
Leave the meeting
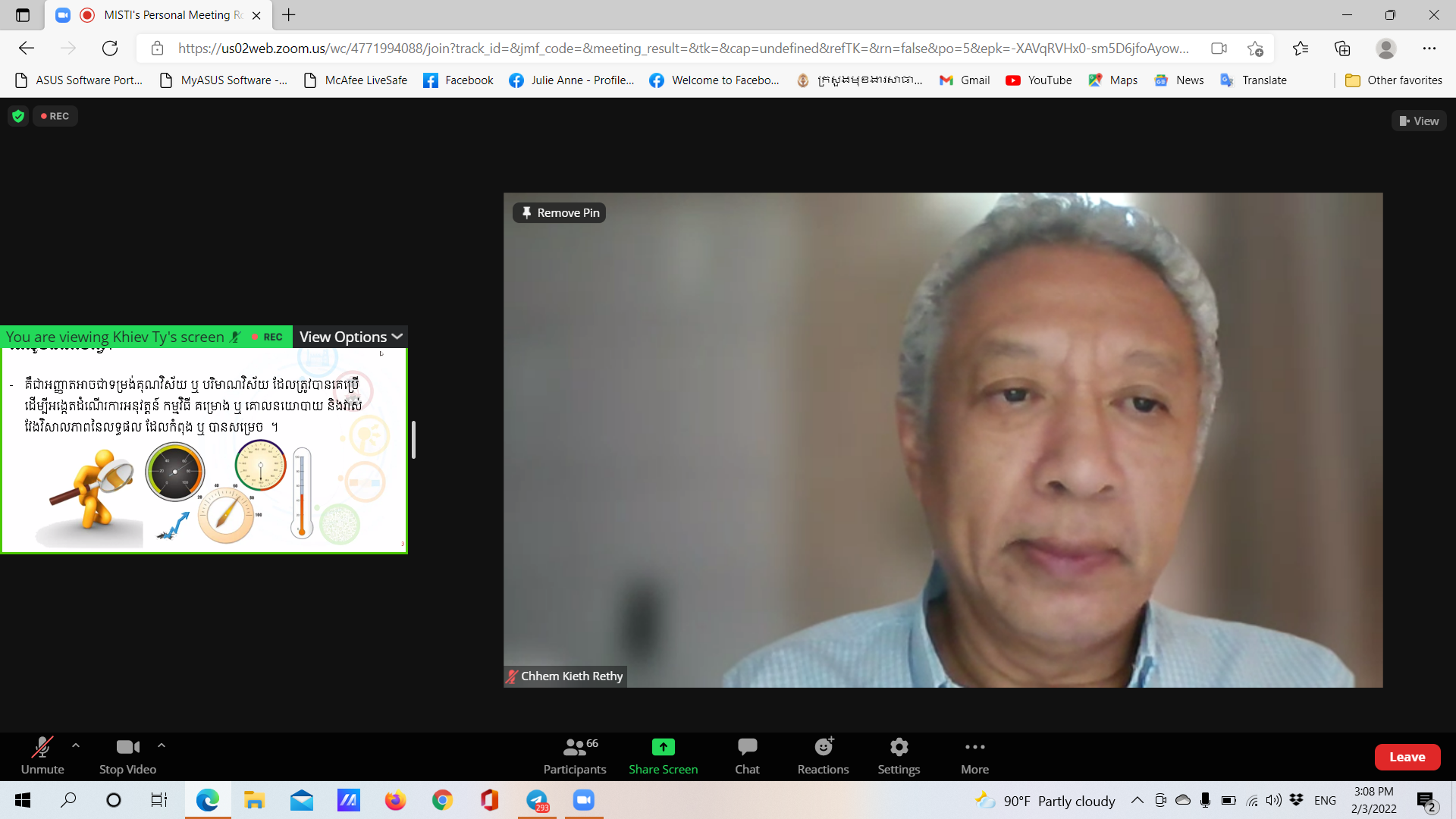[1407, 757]
